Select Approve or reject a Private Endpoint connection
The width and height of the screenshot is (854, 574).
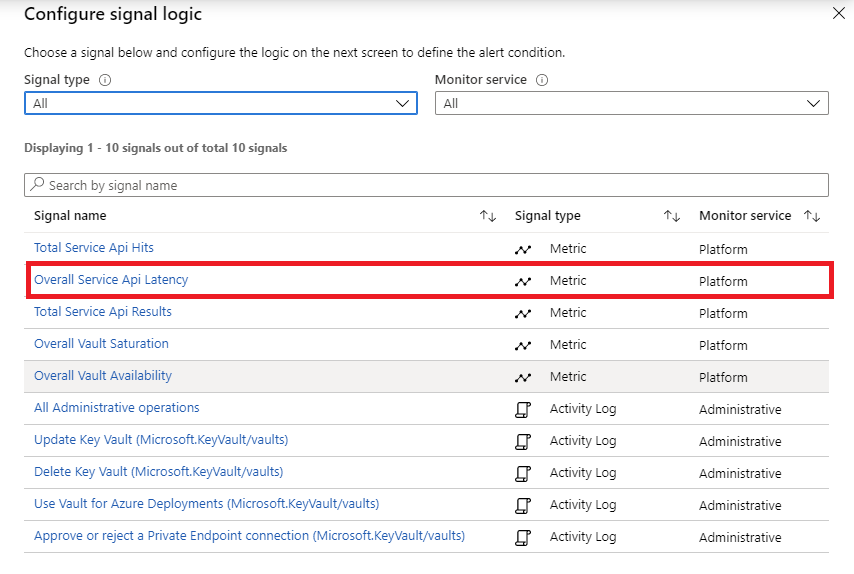[249, 536]
